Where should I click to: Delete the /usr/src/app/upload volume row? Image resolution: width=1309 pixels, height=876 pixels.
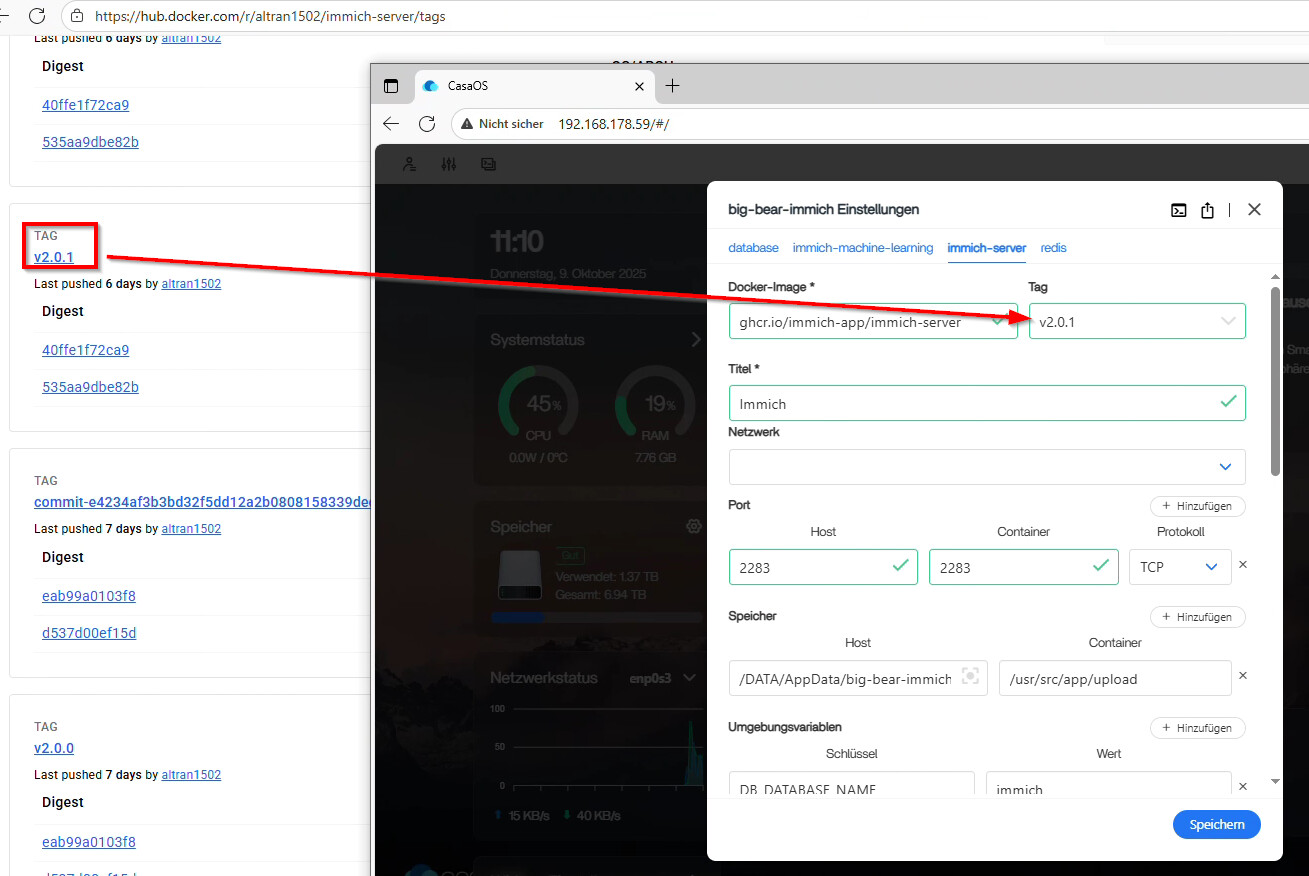point(1243,676)
